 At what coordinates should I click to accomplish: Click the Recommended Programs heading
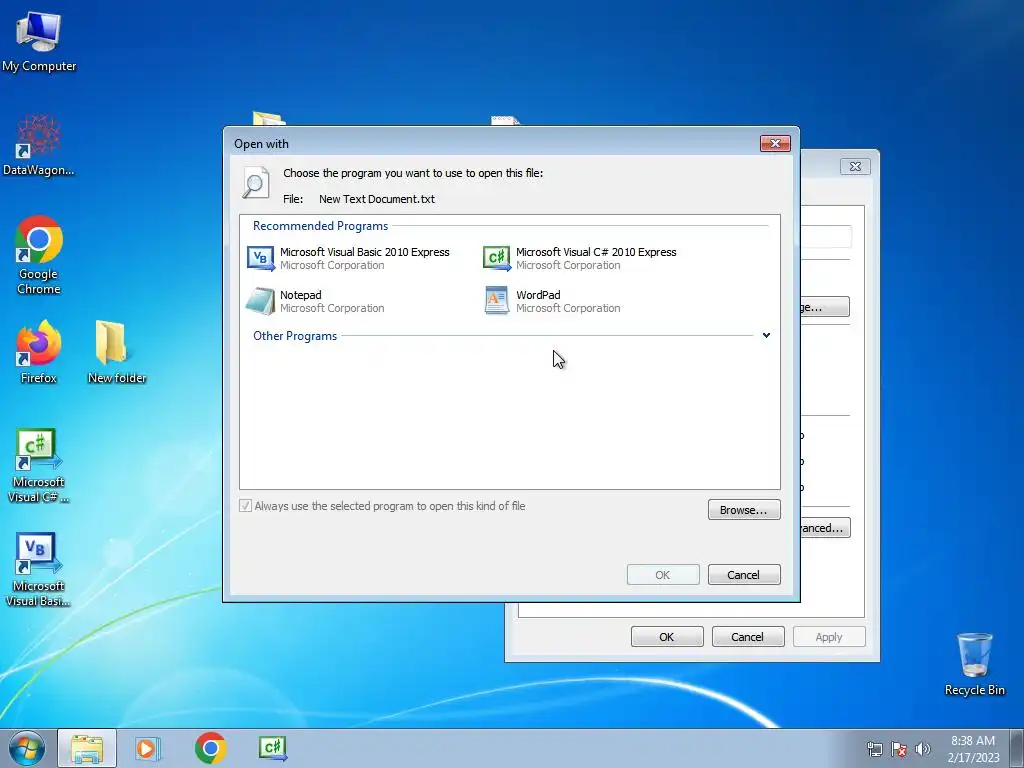320,226
